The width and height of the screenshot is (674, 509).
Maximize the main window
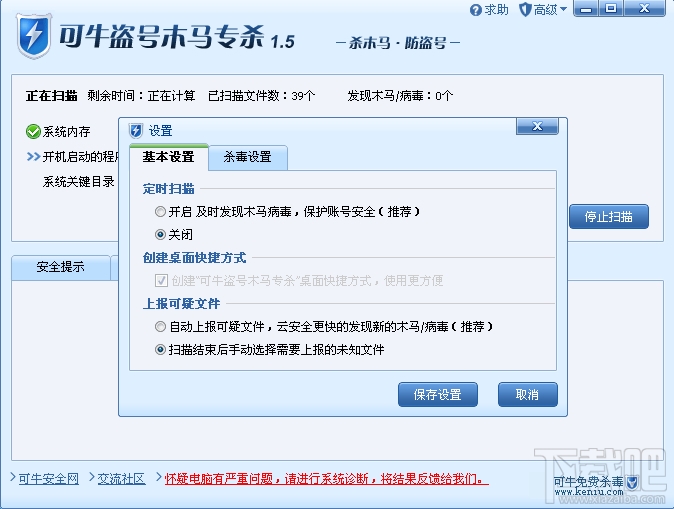click(611, 9)
